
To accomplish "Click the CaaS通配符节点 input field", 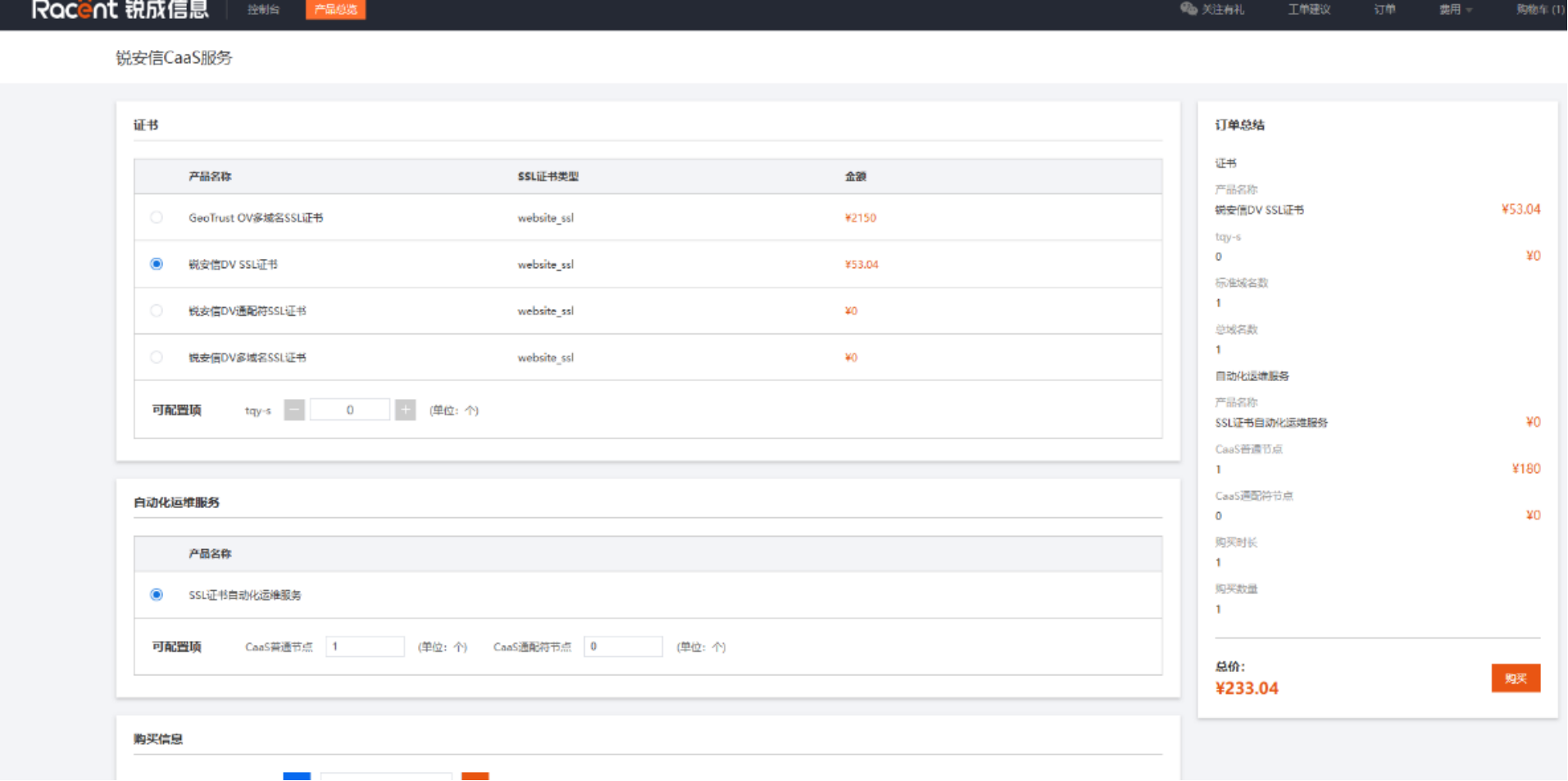I will [623, 647].
